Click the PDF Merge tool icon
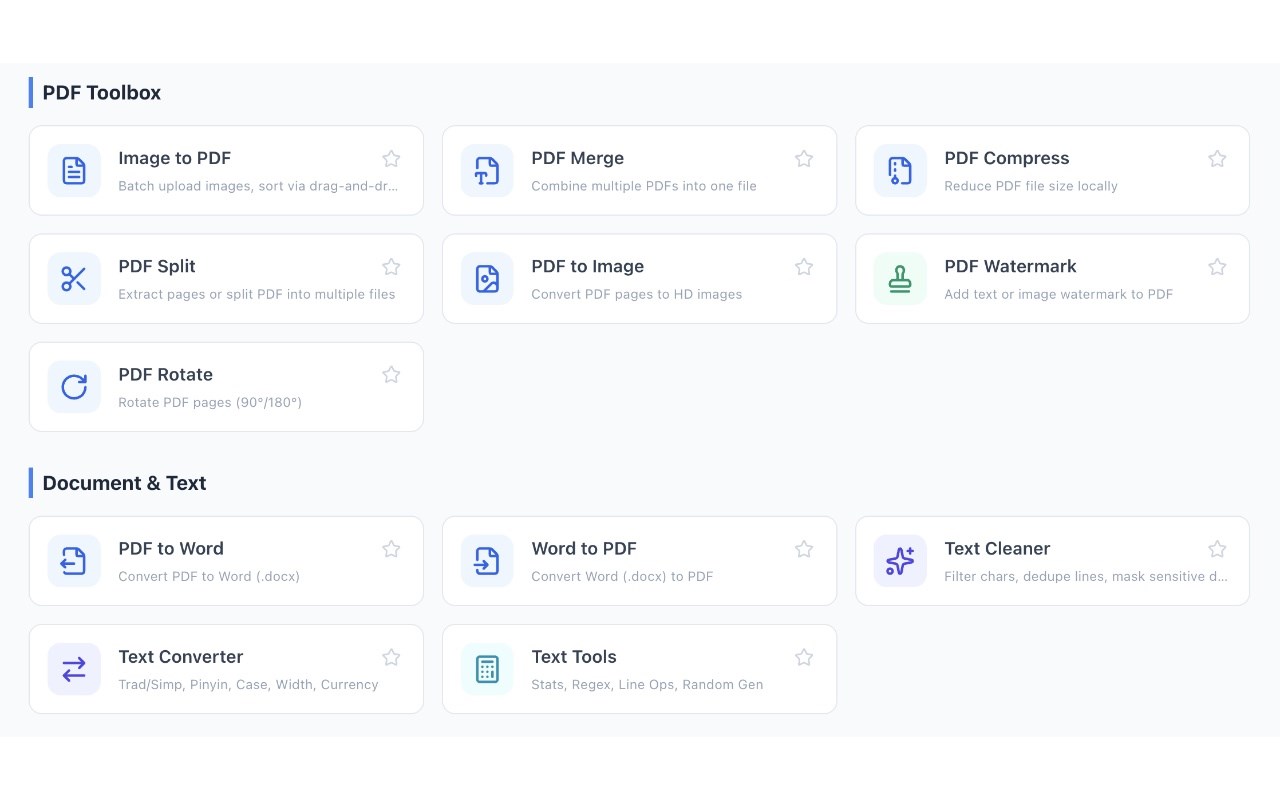Image resolution: width=1280 pixels, height=800 pixels. coord(487,170)
